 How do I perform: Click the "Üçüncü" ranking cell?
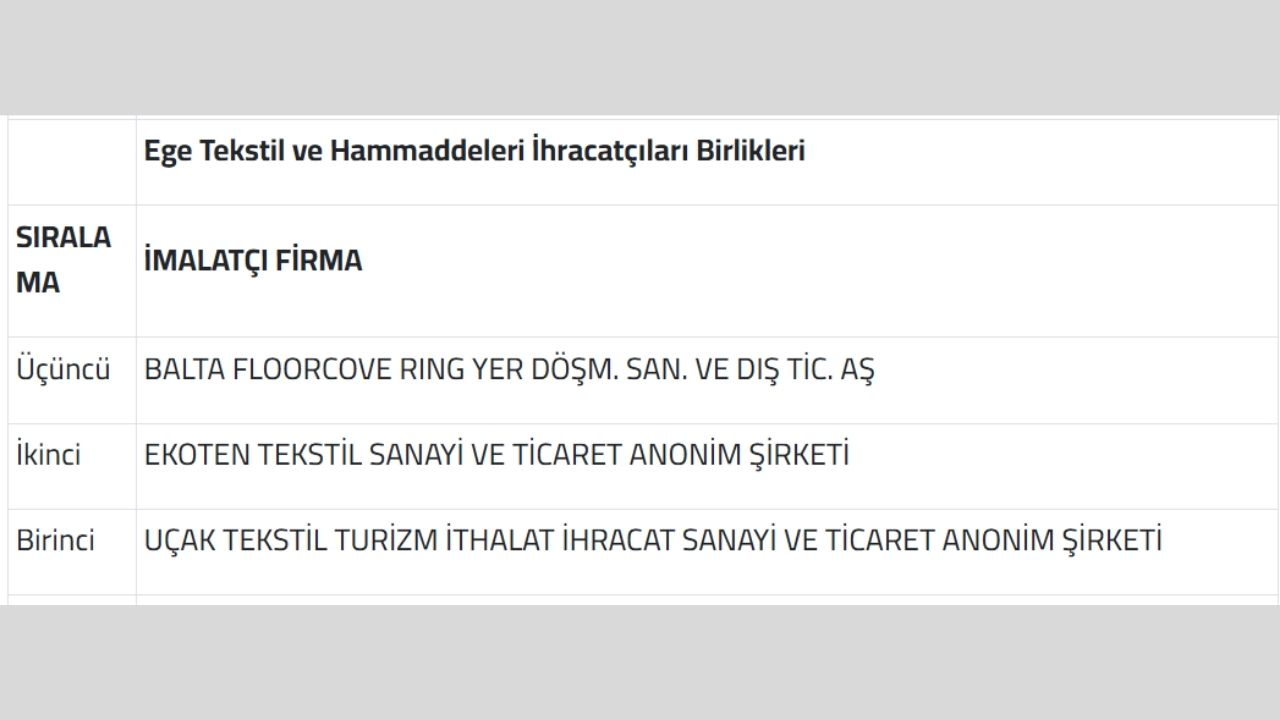point(63,370)
